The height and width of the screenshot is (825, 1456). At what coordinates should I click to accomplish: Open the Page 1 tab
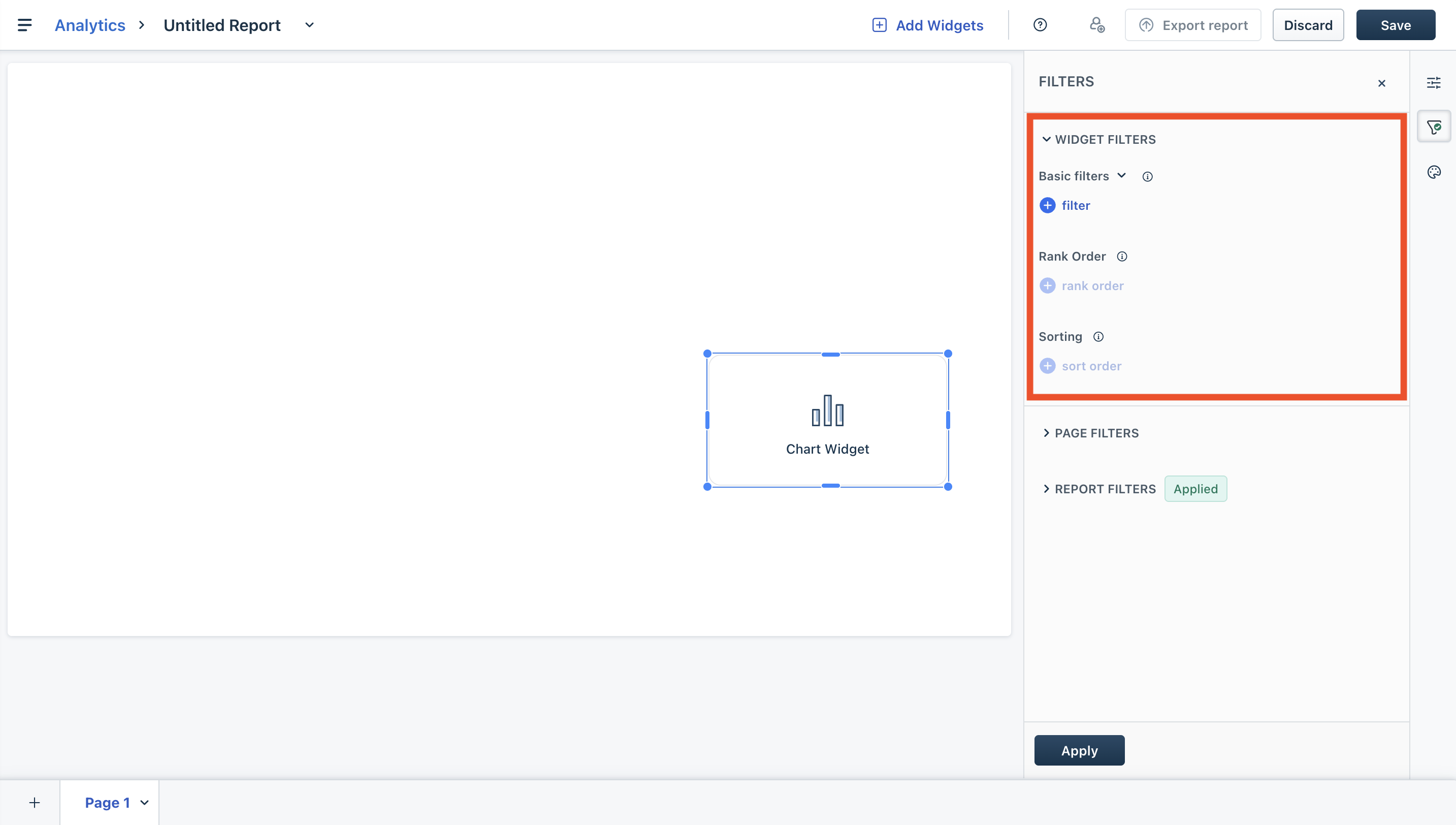tap(107, 802)
